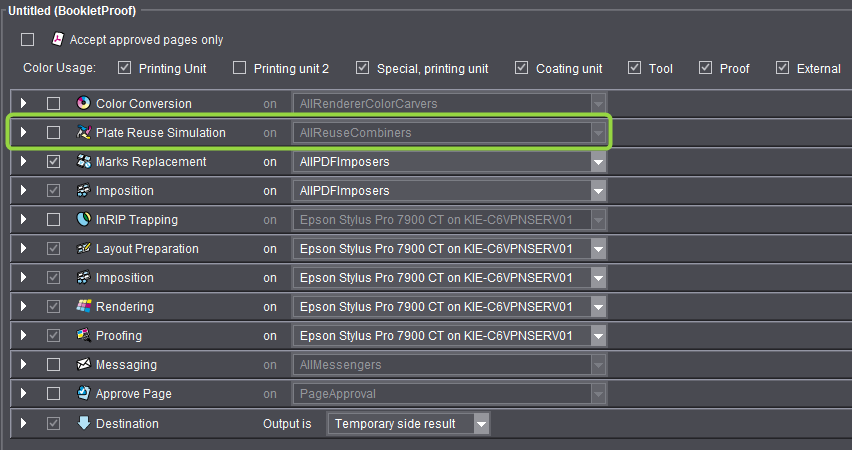
Task: Click the Color Conversion step icon
Action: 83,104
